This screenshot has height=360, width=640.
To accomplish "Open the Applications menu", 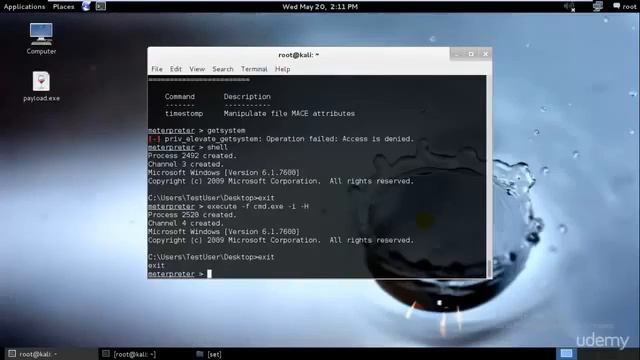I will point(24,7).
